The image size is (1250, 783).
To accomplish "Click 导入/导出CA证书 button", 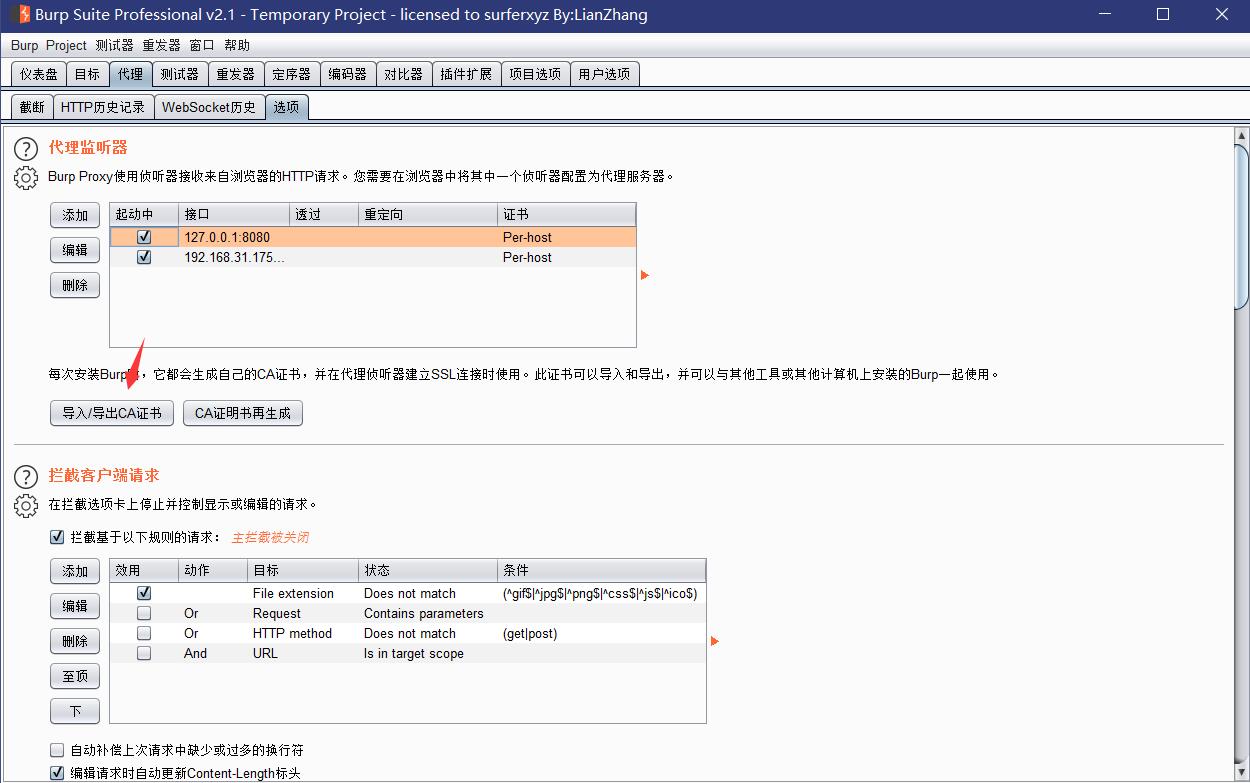I will 112,413.
